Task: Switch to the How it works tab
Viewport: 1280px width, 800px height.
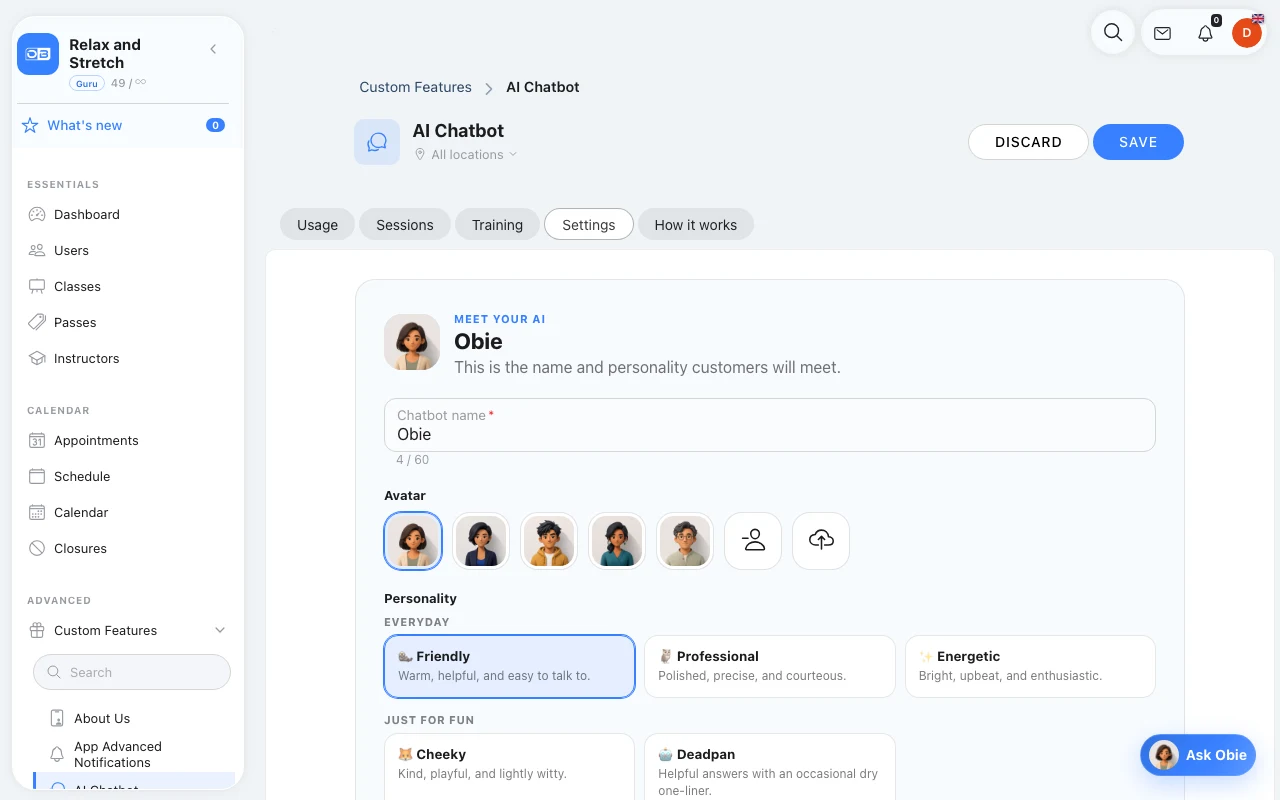Action: click(x=696, y=225)
